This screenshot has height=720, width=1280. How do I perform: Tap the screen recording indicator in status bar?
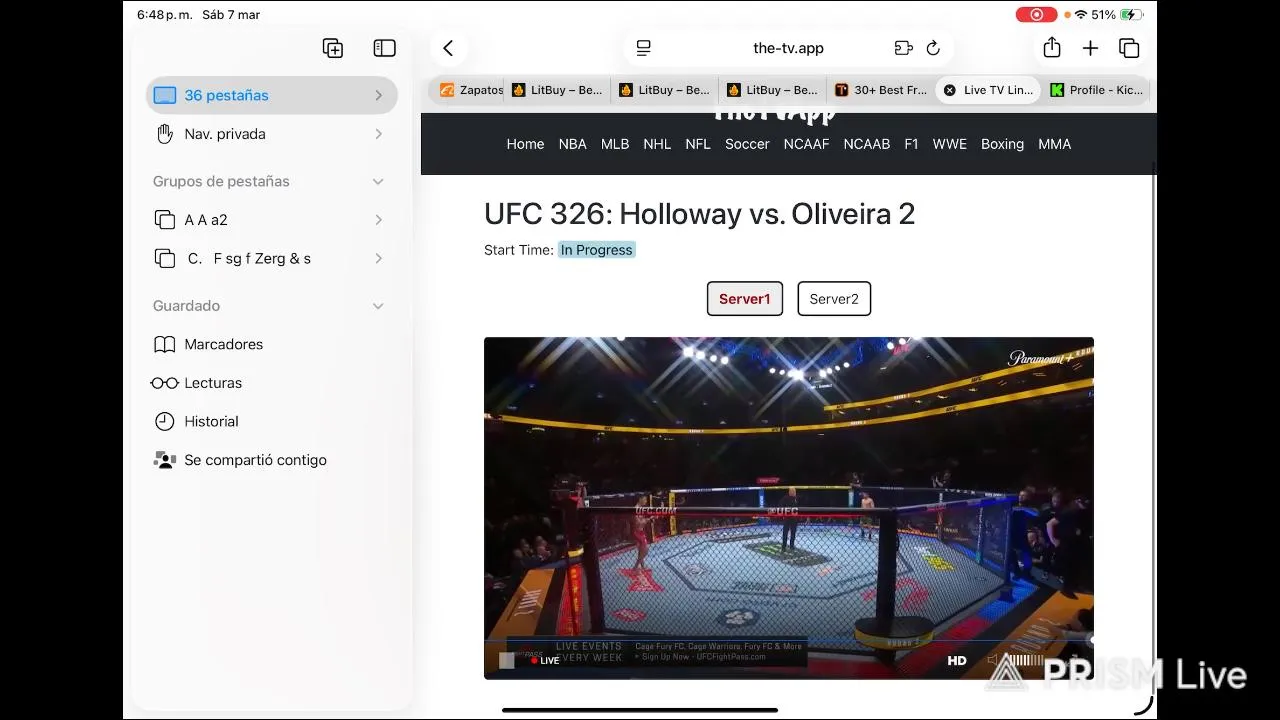[1036, 15]
